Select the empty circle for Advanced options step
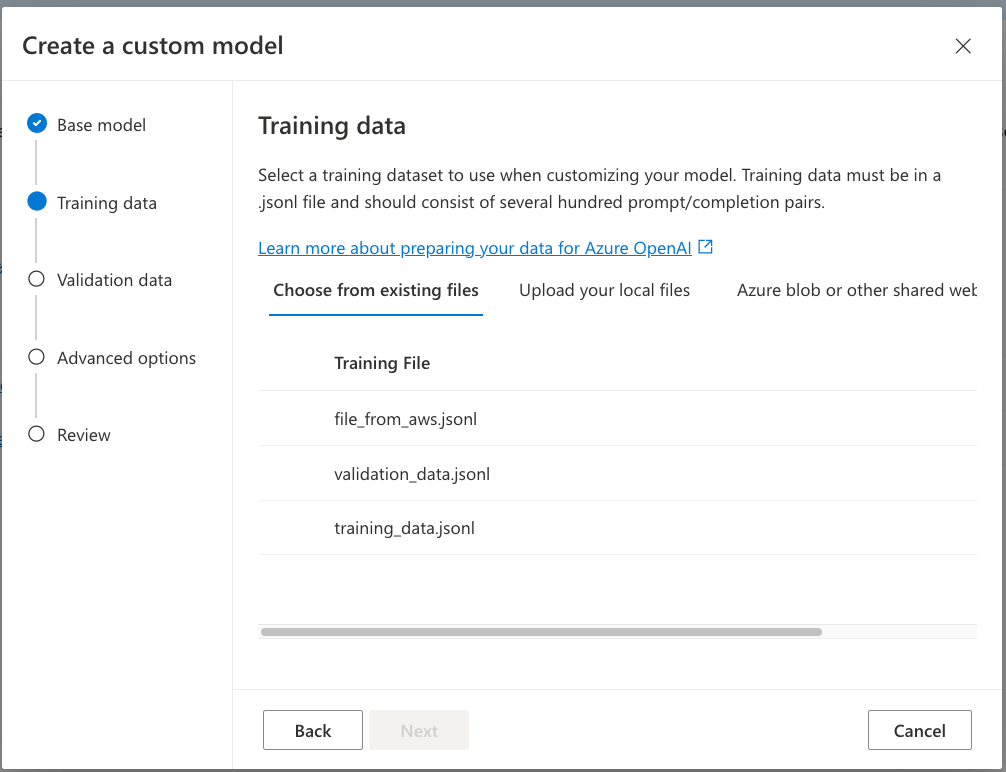The image size is (1006, 772). point(36,356)
